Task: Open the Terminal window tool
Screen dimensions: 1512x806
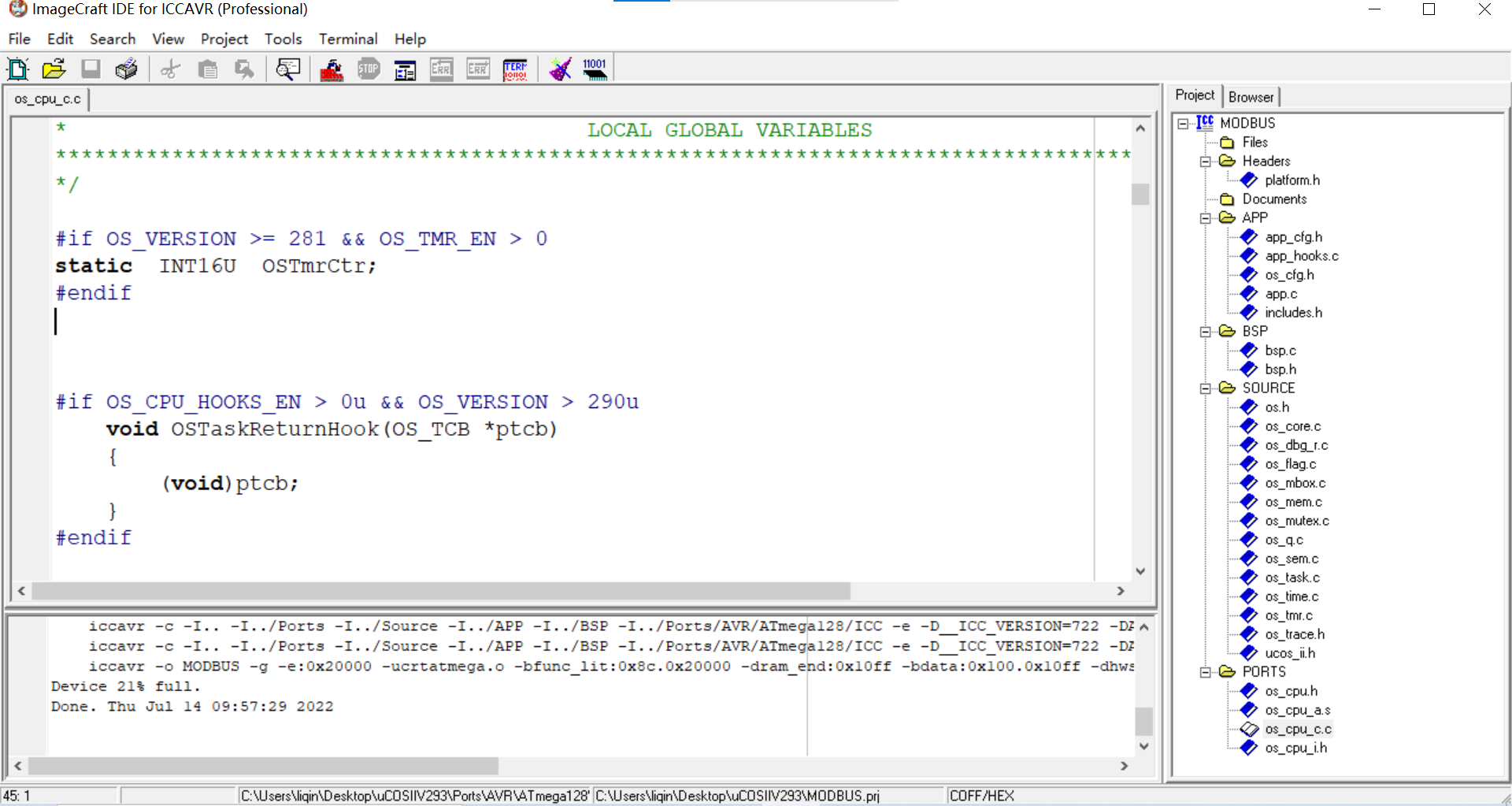Action: pyautogui.click(x=515, y=69)
